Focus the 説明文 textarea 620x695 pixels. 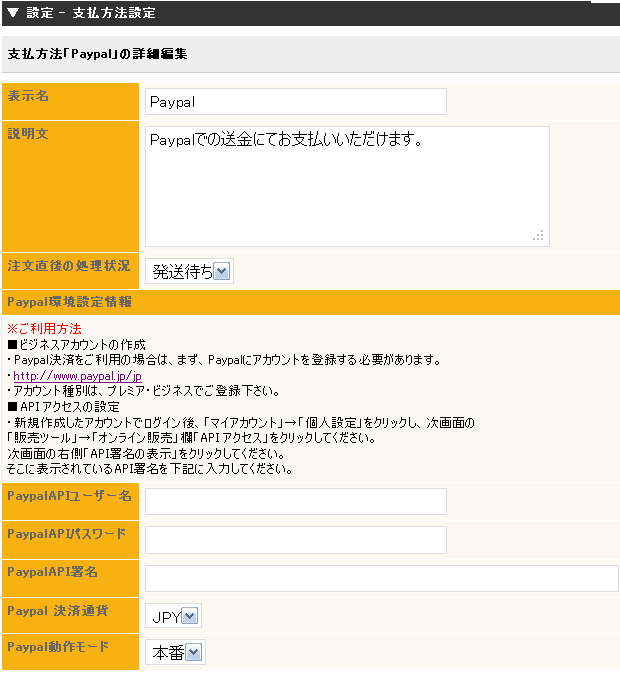click(x=347, y=186)
